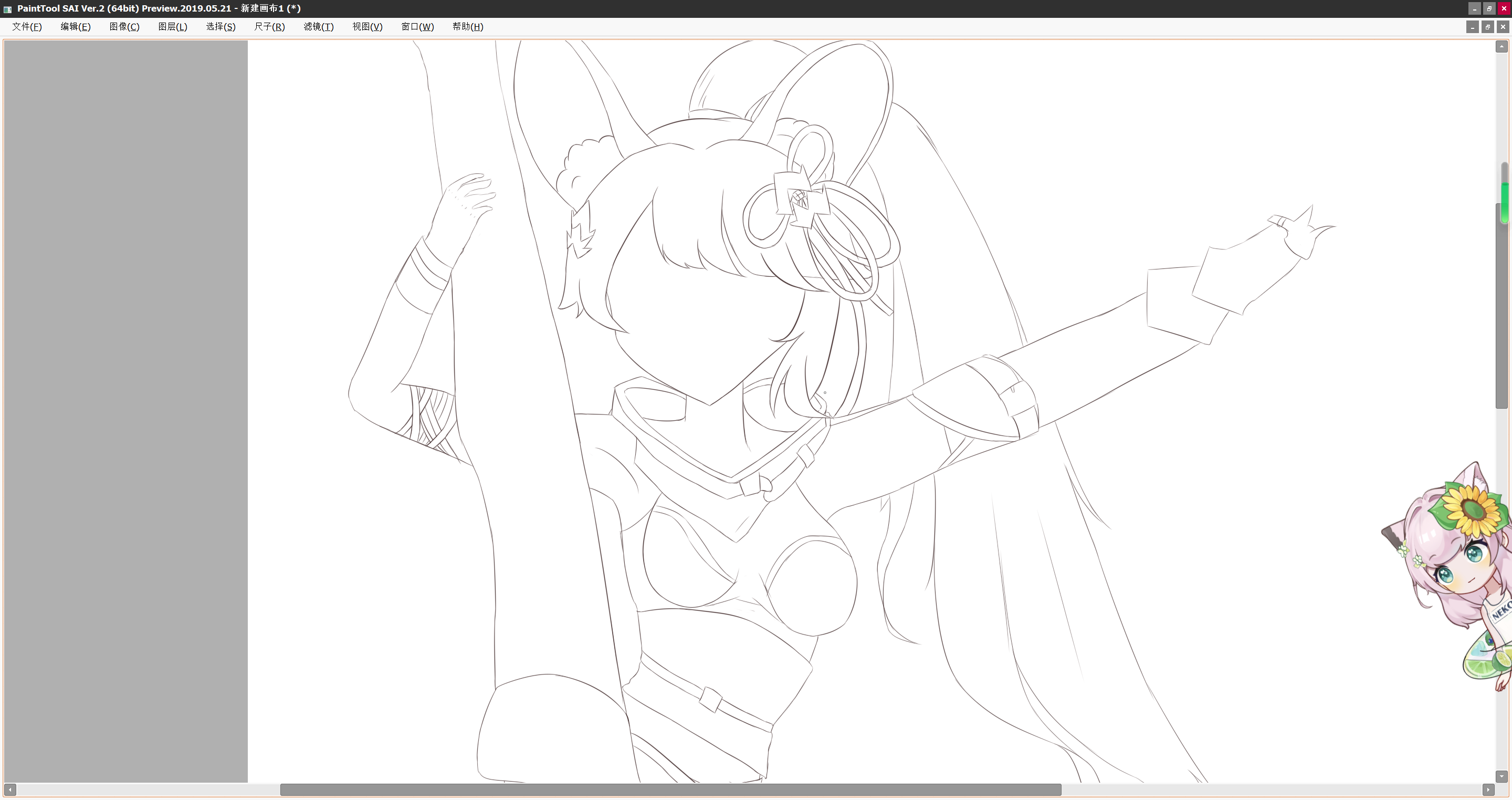This screenshot has width=1512, height=800.
Task: Restore down the PaintTool SAI window
Action: 1489,8
